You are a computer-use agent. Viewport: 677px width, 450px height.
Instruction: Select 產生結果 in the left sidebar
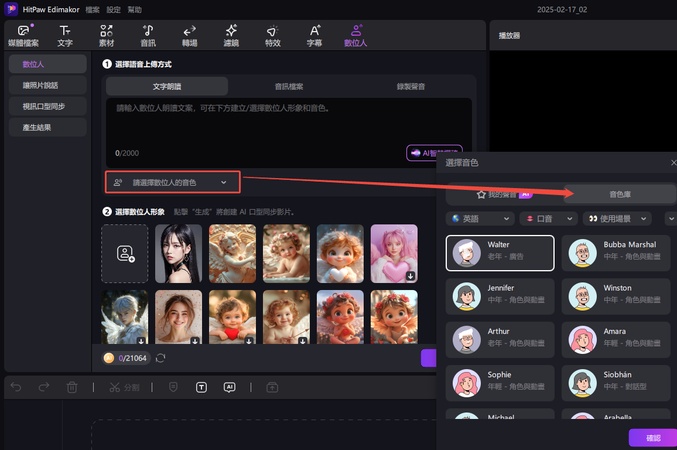point(47,127)
